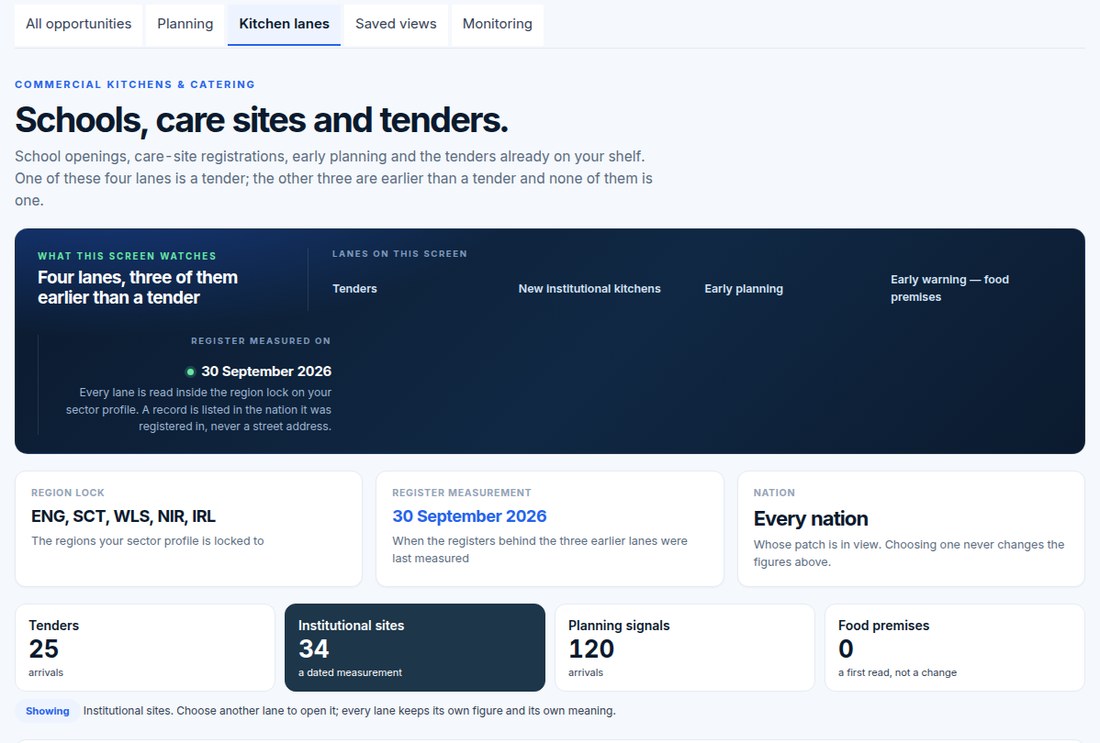1100x743 pixels.
Task: Open the Saved views tab
Action: click(396, 25)
